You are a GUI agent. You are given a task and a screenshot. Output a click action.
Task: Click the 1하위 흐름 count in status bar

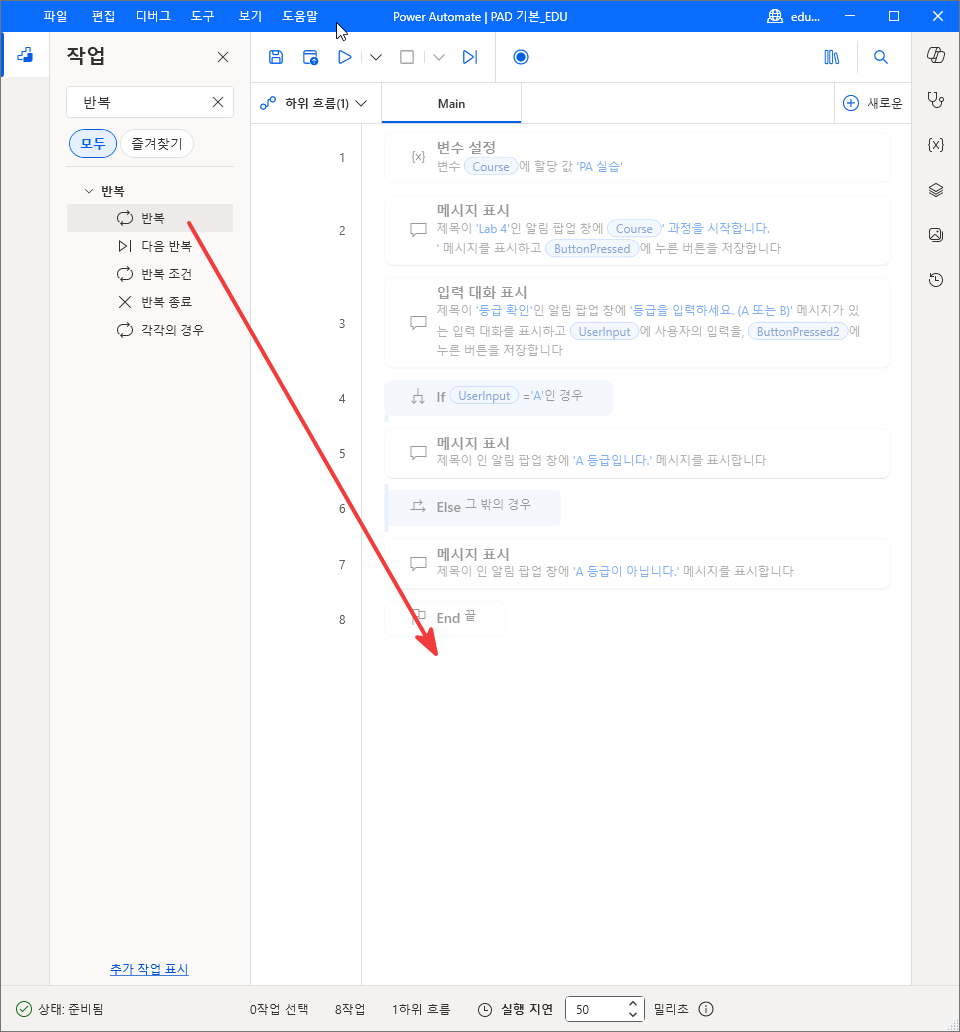tap(421, 1009)
